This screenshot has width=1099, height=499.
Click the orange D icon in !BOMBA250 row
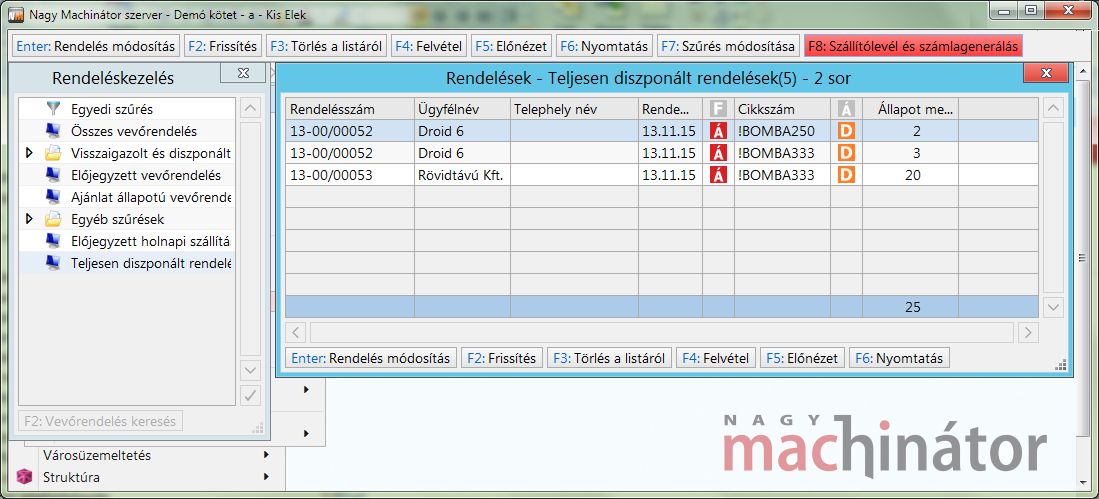tap(846, 131)
